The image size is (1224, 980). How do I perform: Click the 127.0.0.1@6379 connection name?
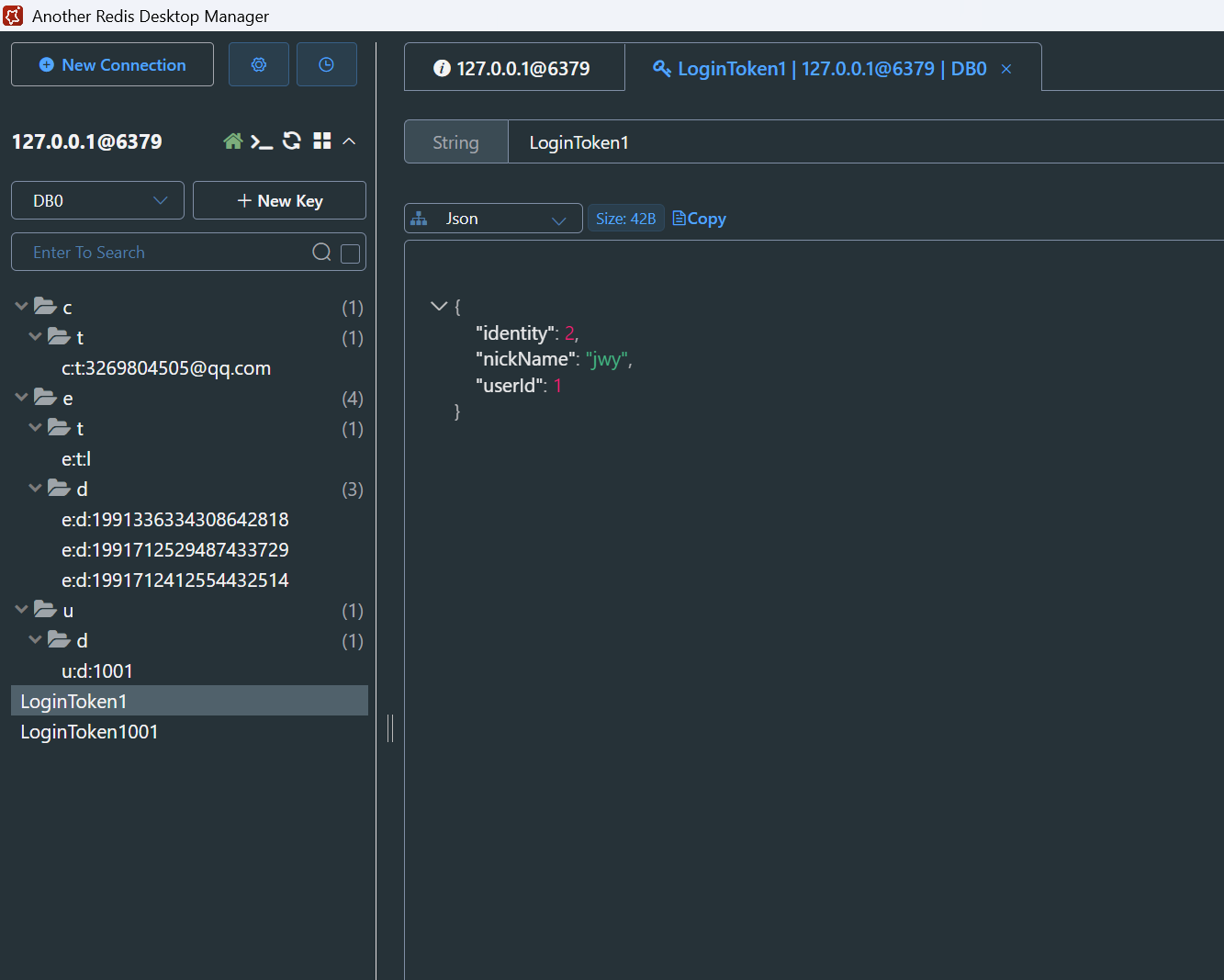pos(87,141)
